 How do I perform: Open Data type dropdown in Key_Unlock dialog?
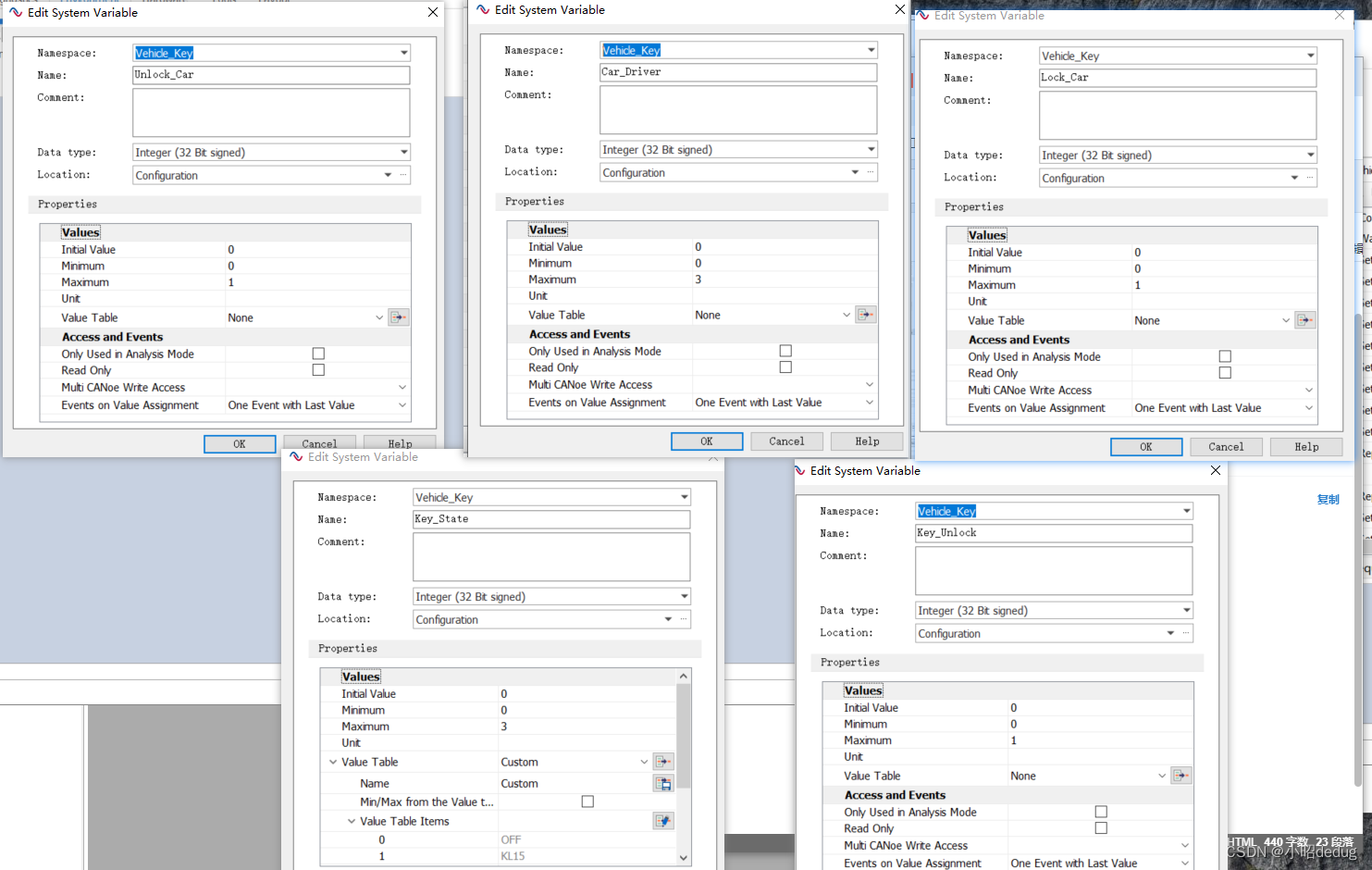click(x=1186, y=610)
